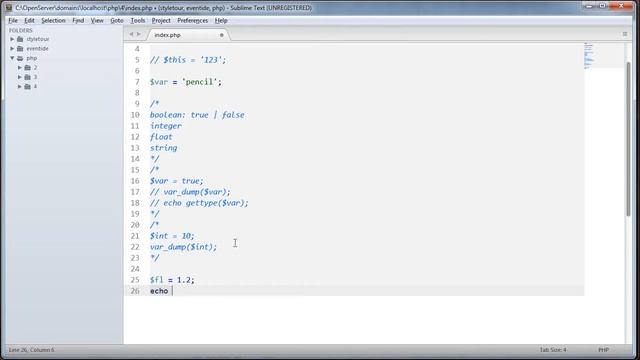This screenshot has height=360, width=640.
Task: Click the echo keyword on line 26
Action: point(159,291)
